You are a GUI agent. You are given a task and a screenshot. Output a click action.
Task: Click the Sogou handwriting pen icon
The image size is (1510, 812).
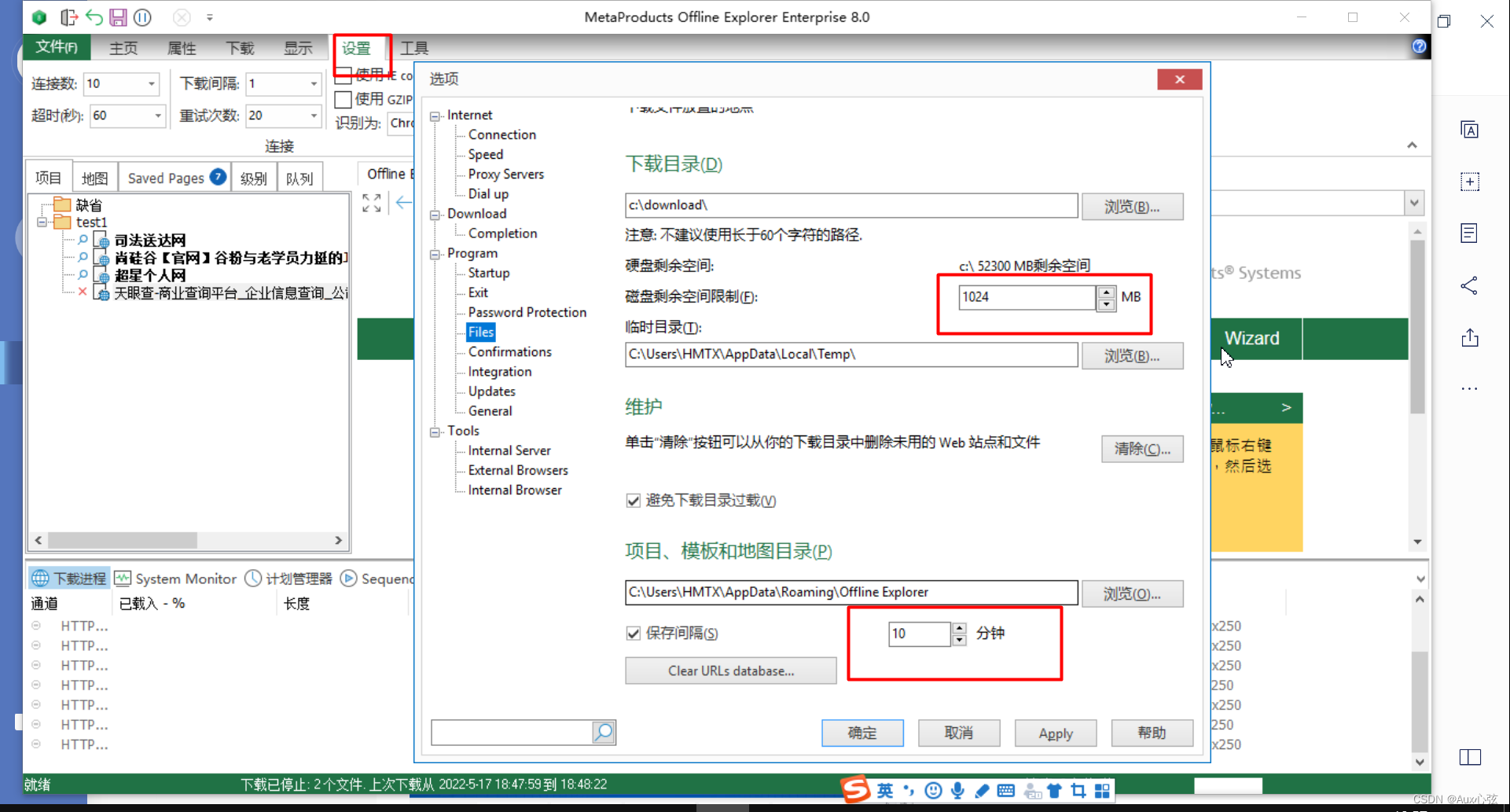(982, 791)
